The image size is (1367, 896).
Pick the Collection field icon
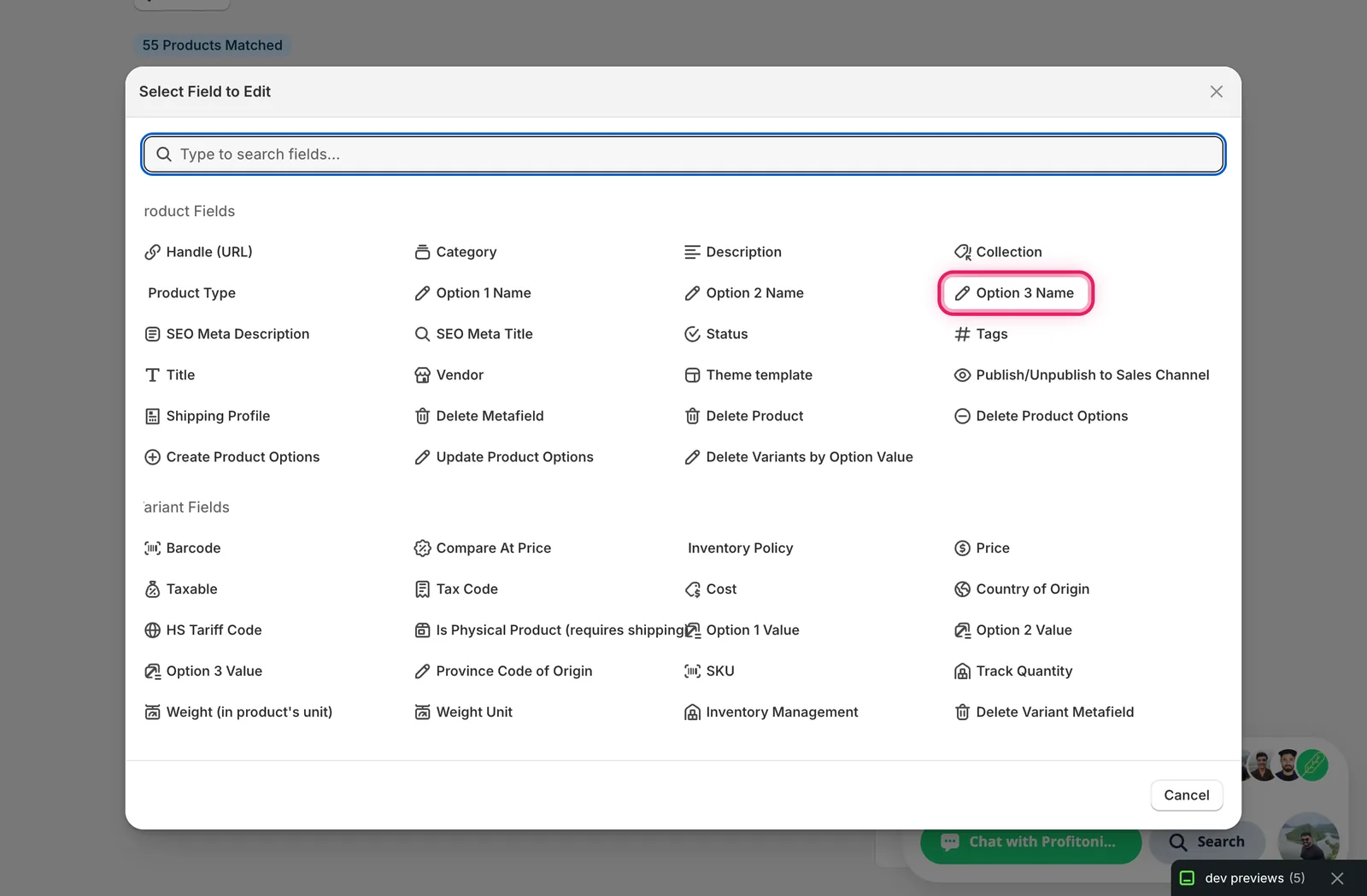pyautogui.click(x=962, y=252)
